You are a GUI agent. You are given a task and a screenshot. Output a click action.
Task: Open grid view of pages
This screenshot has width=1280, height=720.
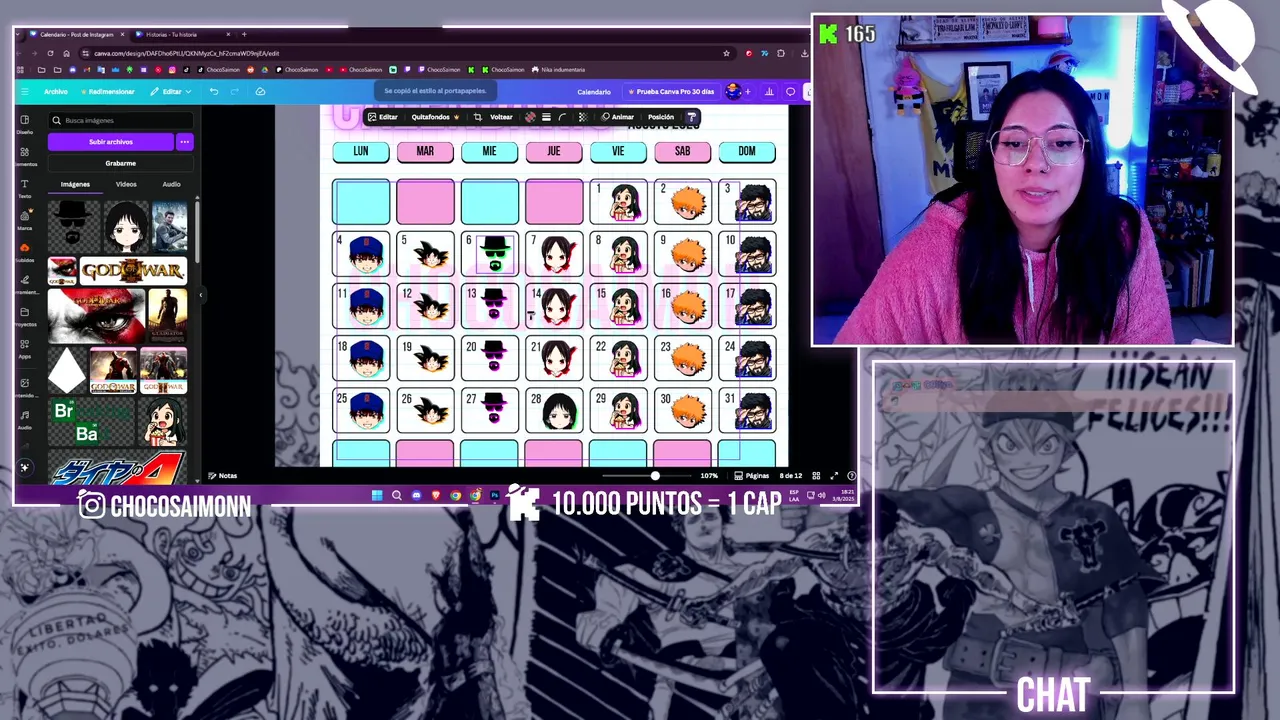point(816,476)
